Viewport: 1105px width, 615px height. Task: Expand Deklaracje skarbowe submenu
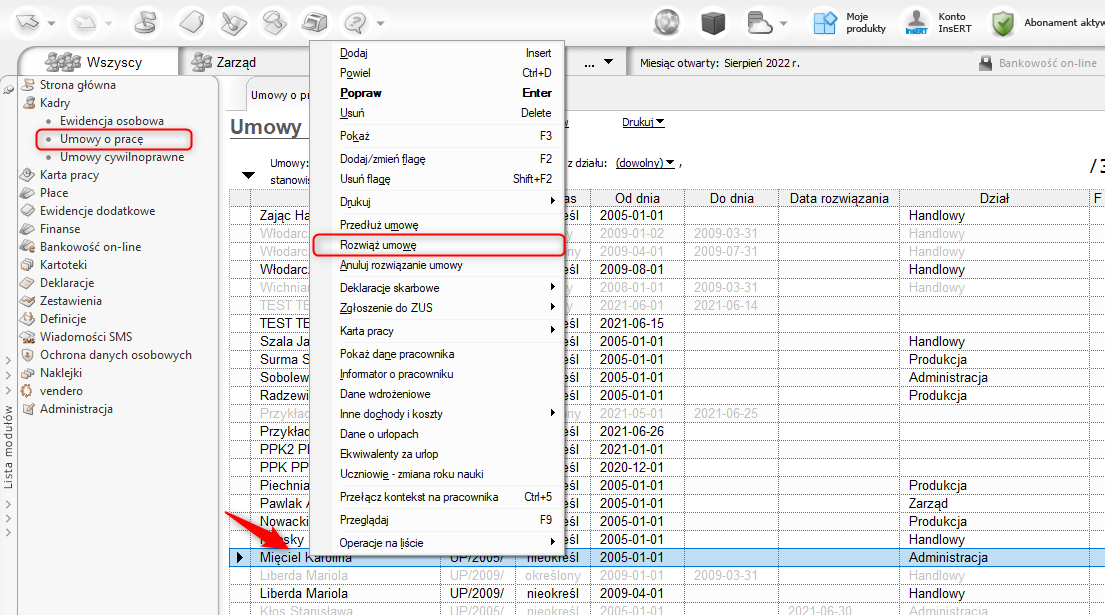553,287
